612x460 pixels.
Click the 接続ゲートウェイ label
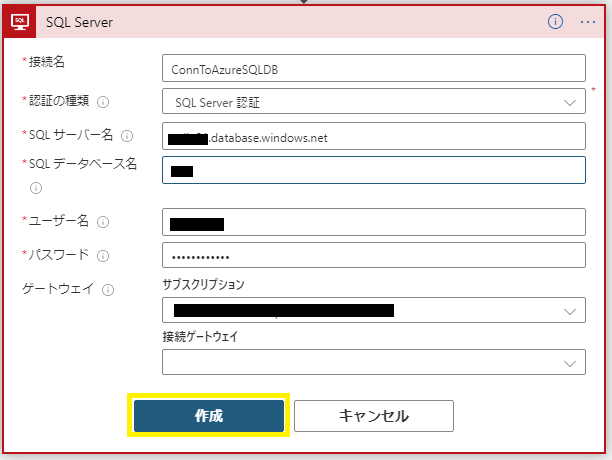[200, 336]
